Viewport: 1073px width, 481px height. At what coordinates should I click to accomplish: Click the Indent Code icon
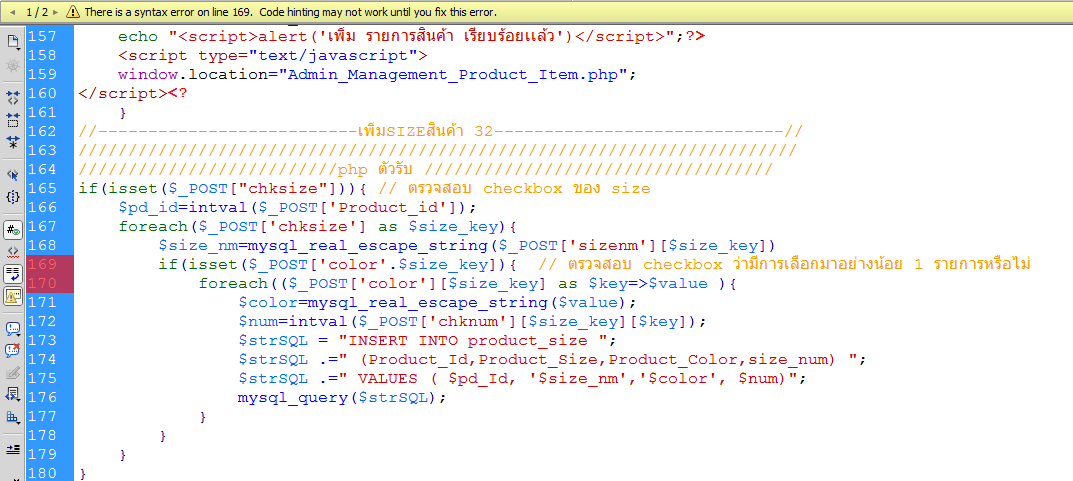[13, 449]
